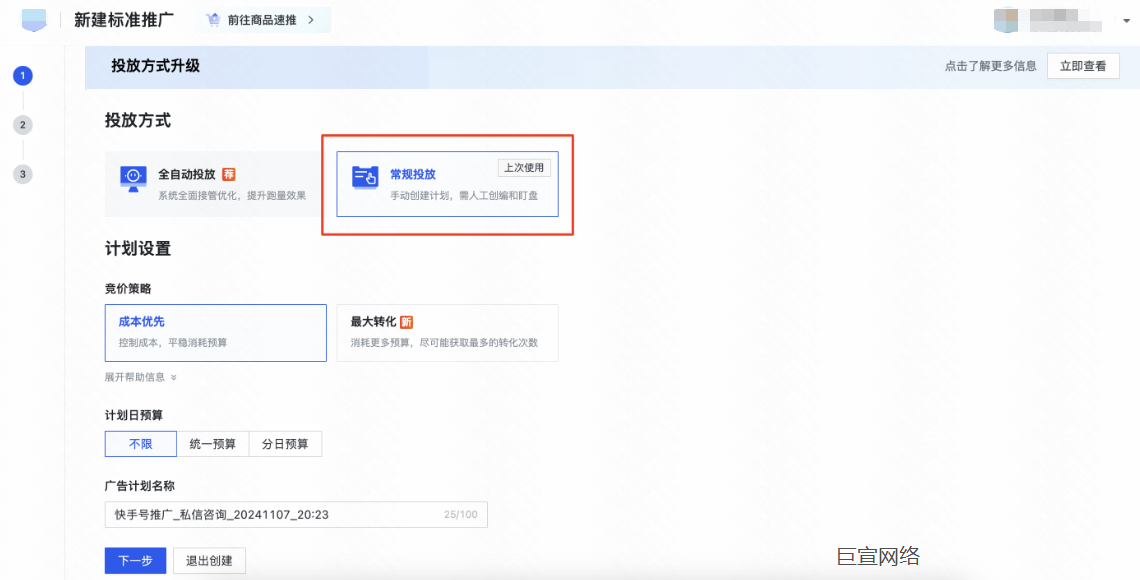Click the 新建标准推广 page title
1140x580 pixels.
124,20
